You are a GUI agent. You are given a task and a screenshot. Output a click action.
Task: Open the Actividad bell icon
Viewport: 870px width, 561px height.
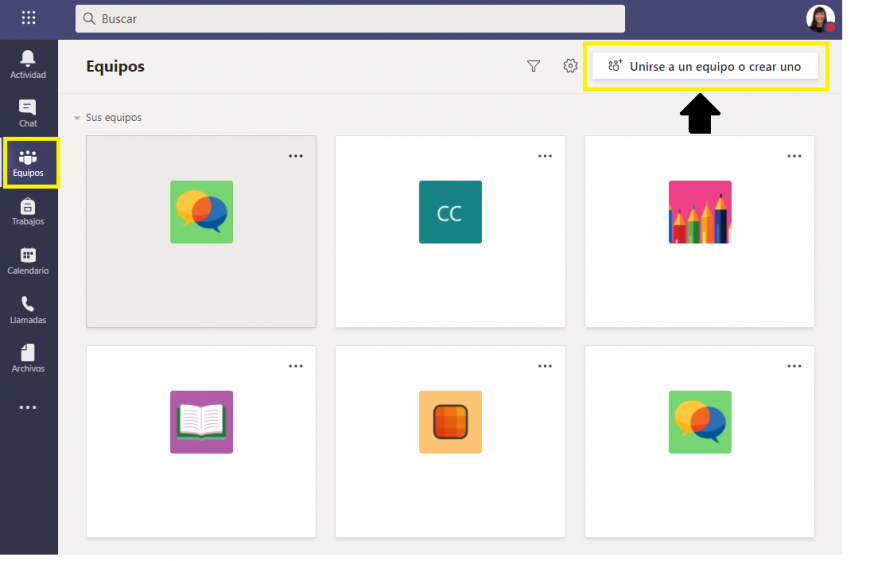28,63
